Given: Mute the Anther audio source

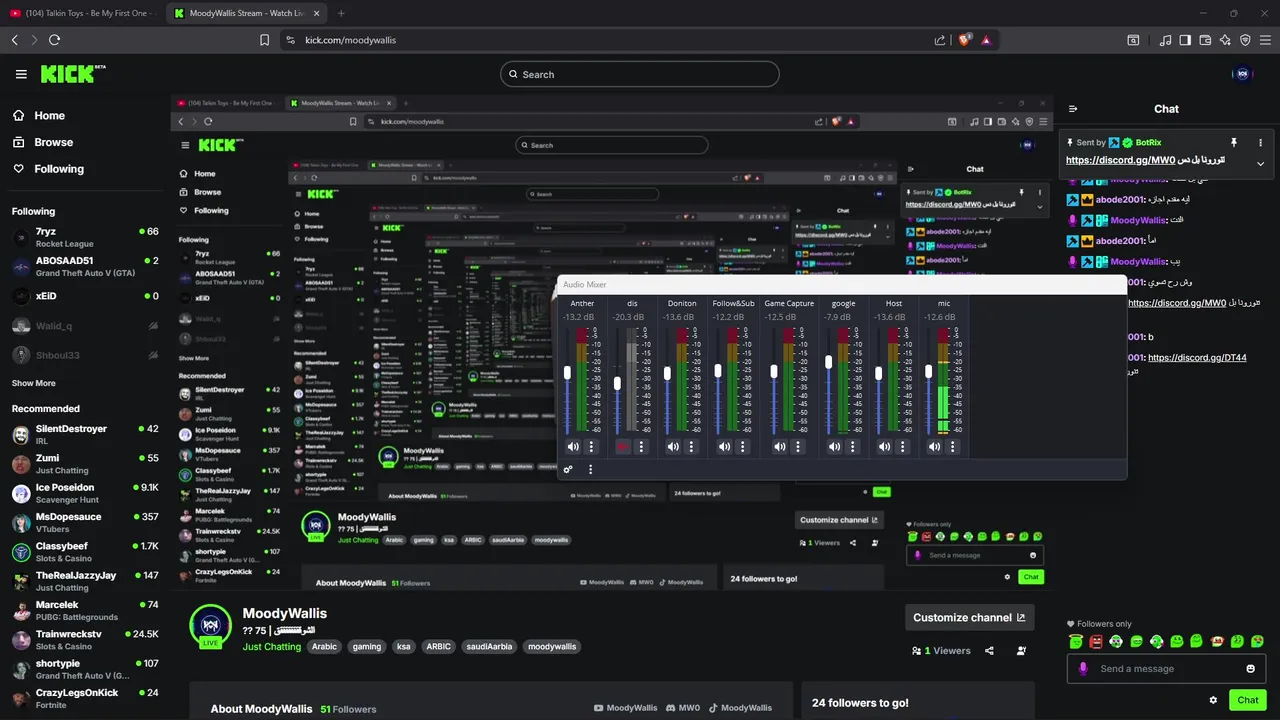Looking at the screenshot, I should tap(573, 447).
